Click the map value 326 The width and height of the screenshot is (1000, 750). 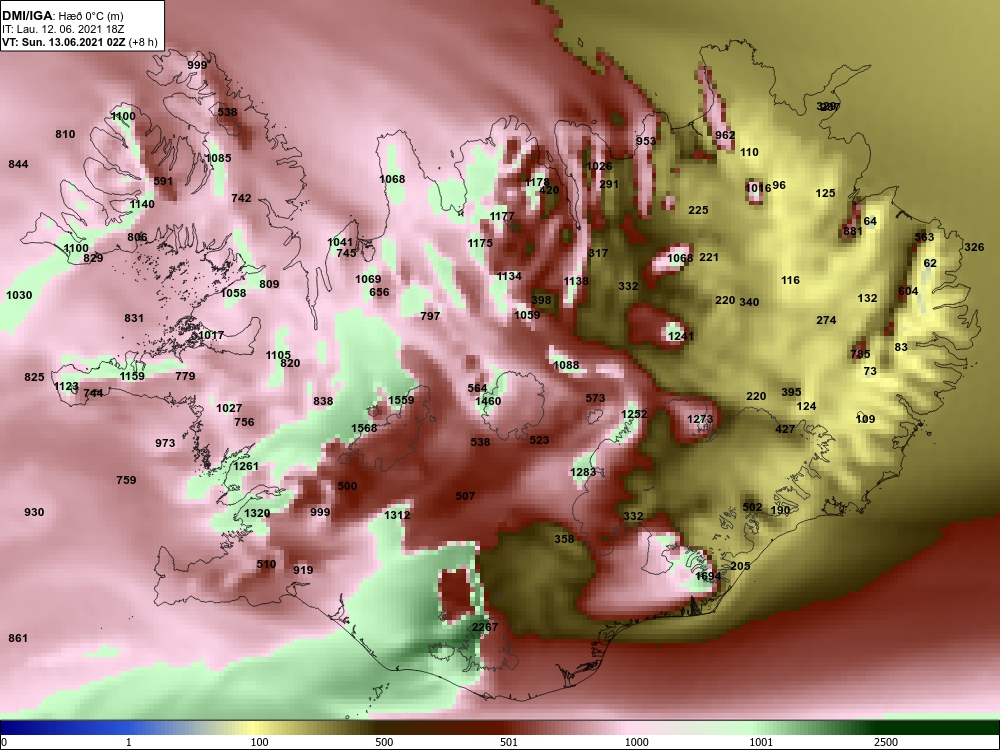coord(974,247)
